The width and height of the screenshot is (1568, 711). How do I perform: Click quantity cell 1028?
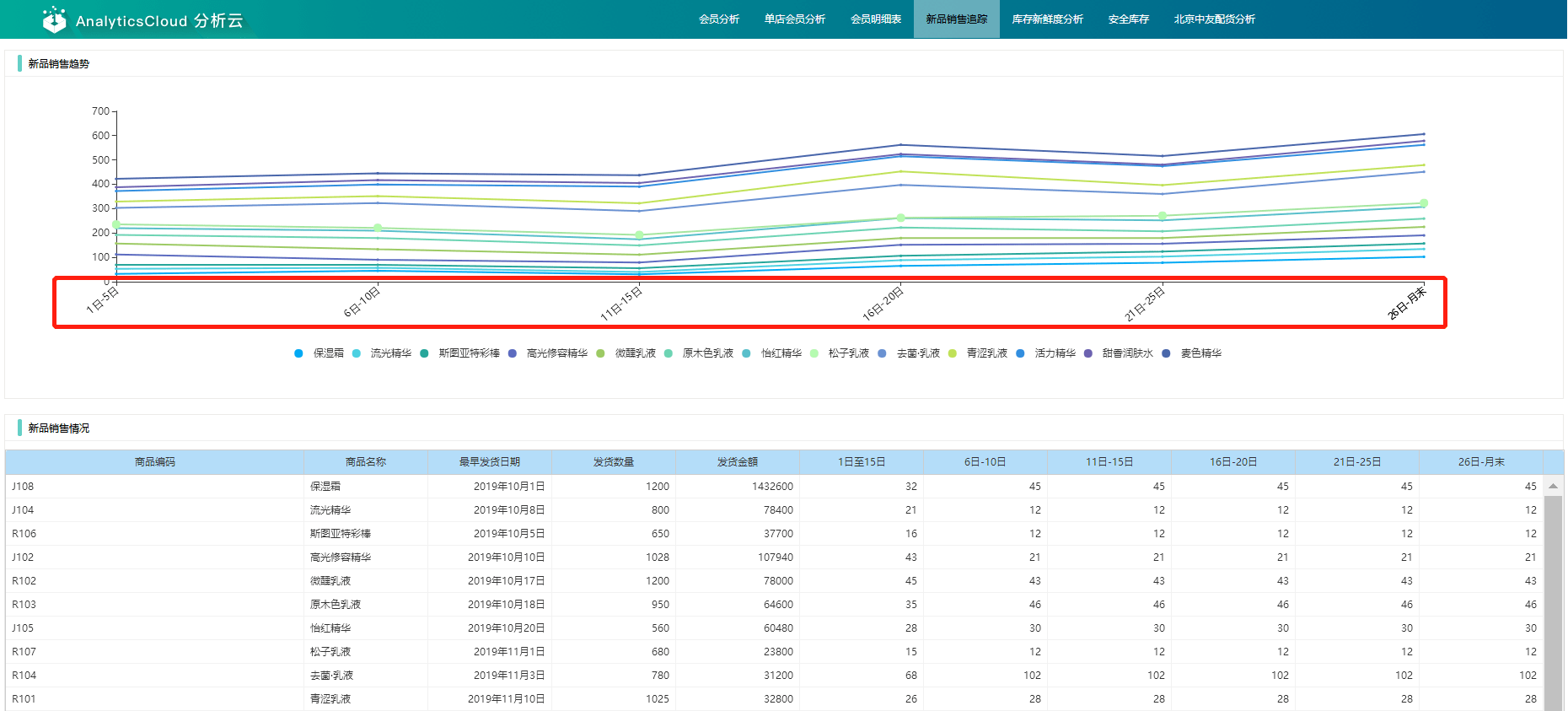pyautogui.click(x=614, y=557)
